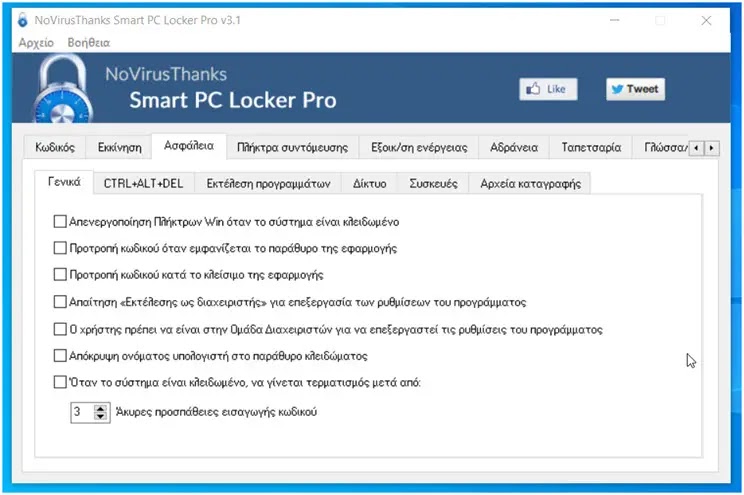Decrease invalid attempts with the spinner down arrow
744x495 pixels.
pyautogui.click(x=100, y=416)
